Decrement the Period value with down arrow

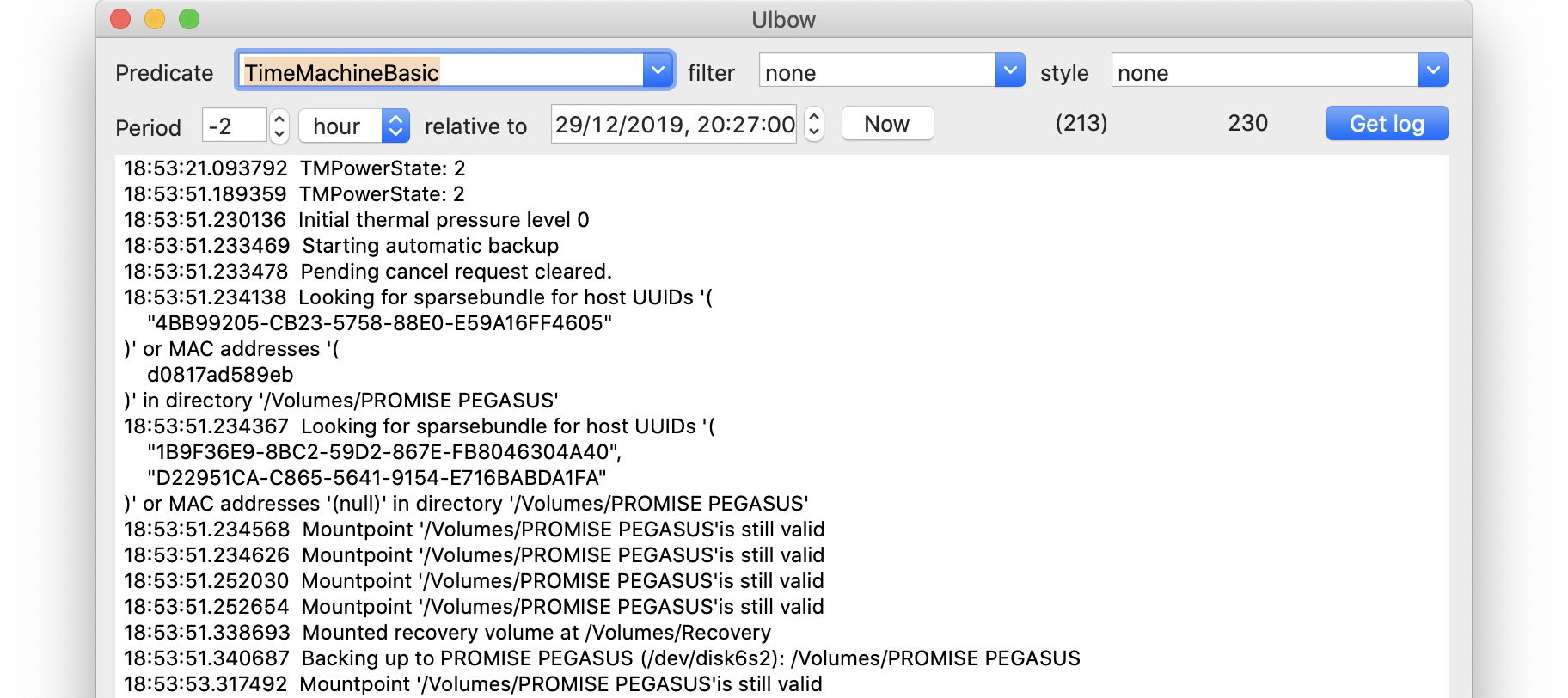point(279,134)
